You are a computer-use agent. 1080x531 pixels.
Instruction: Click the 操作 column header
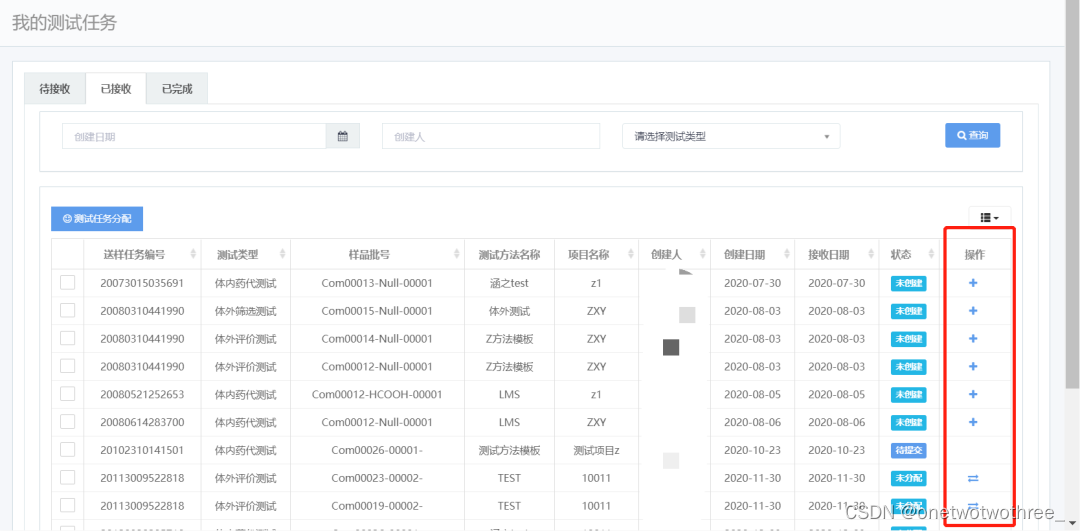975,254
